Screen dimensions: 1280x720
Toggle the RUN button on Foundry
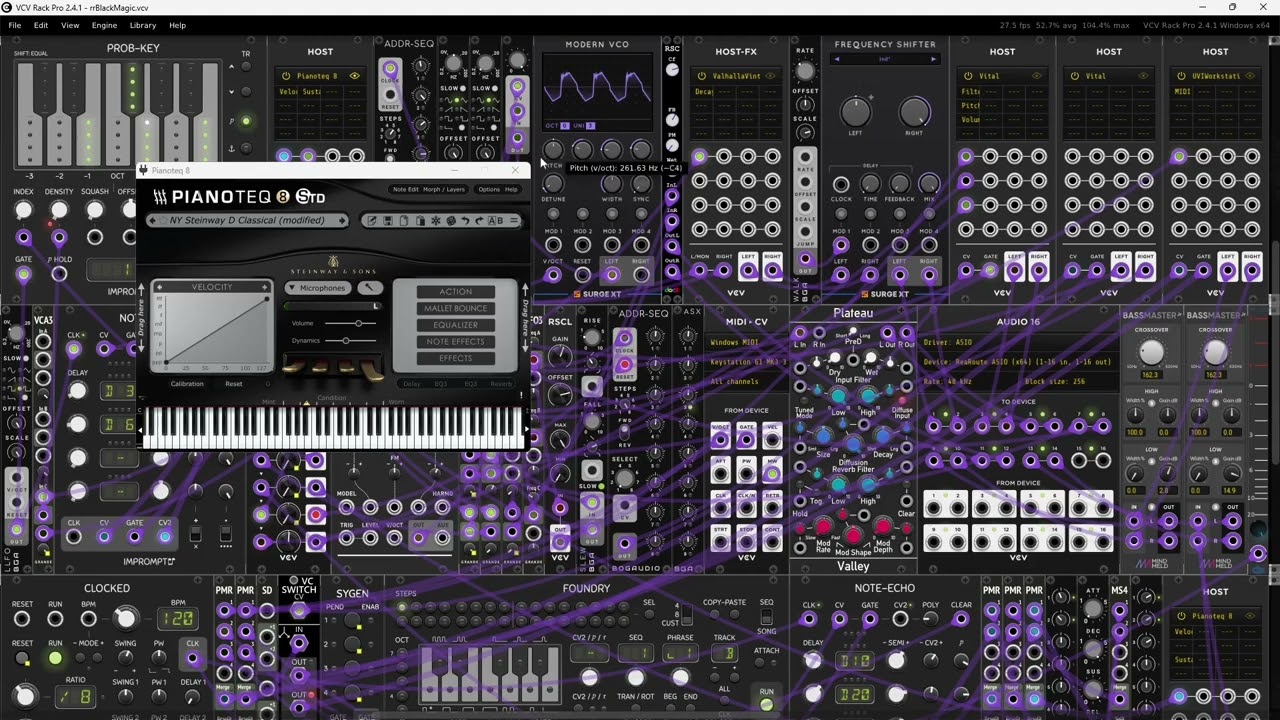766,705
